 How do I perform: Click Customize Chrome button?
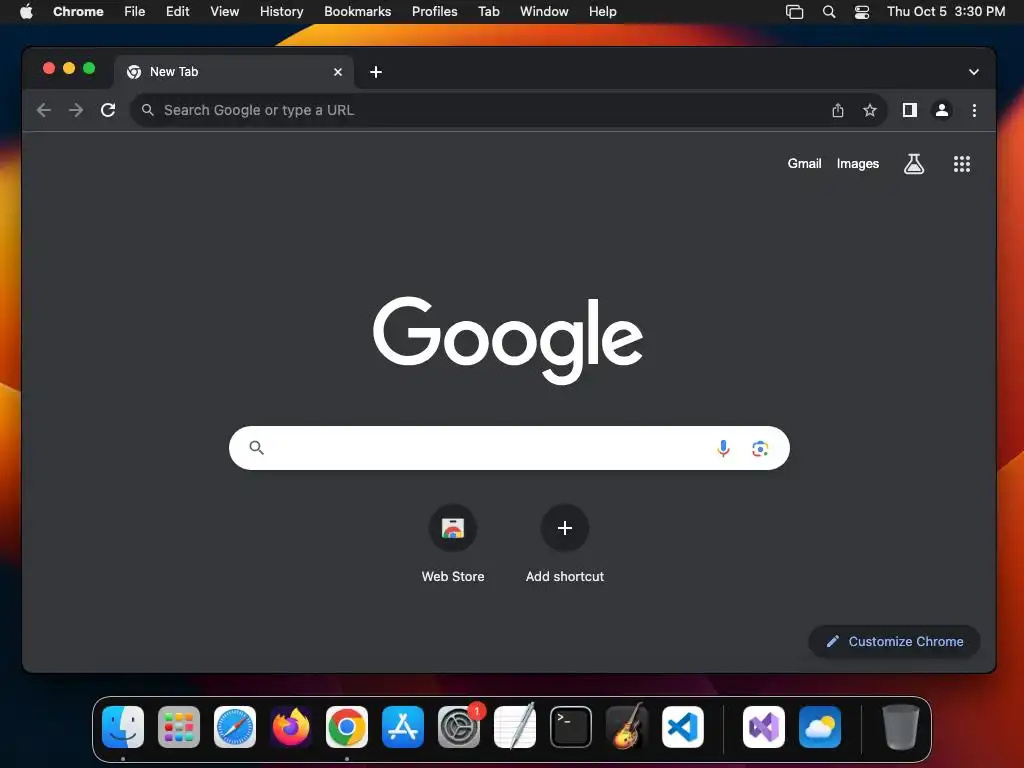click(894, 641)
